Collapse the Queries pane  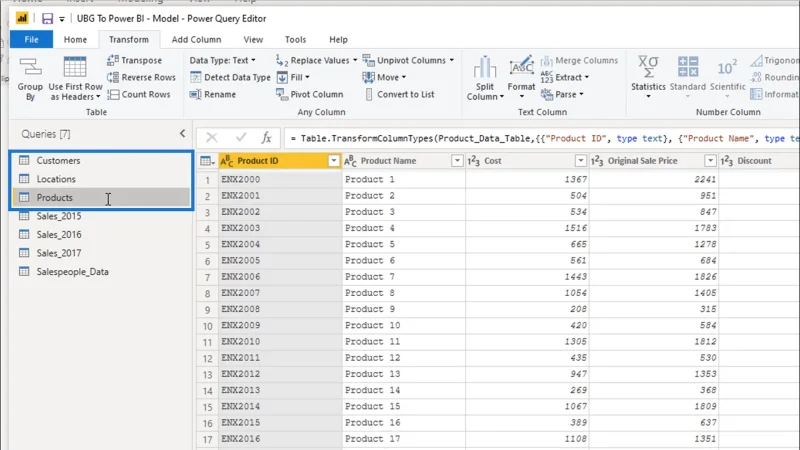pyautogui.click(x=182, y=134)
